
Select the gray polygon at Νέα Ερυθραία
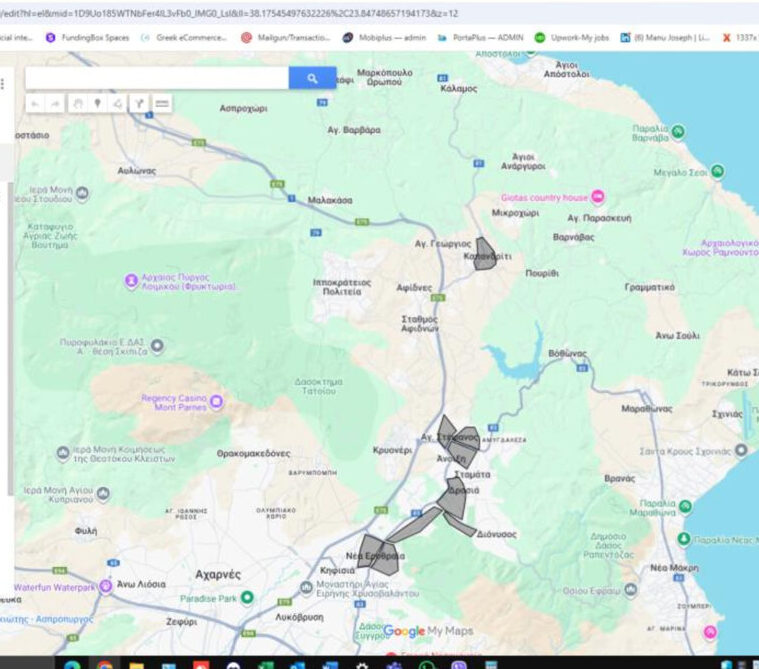click(x=378, y=555)
